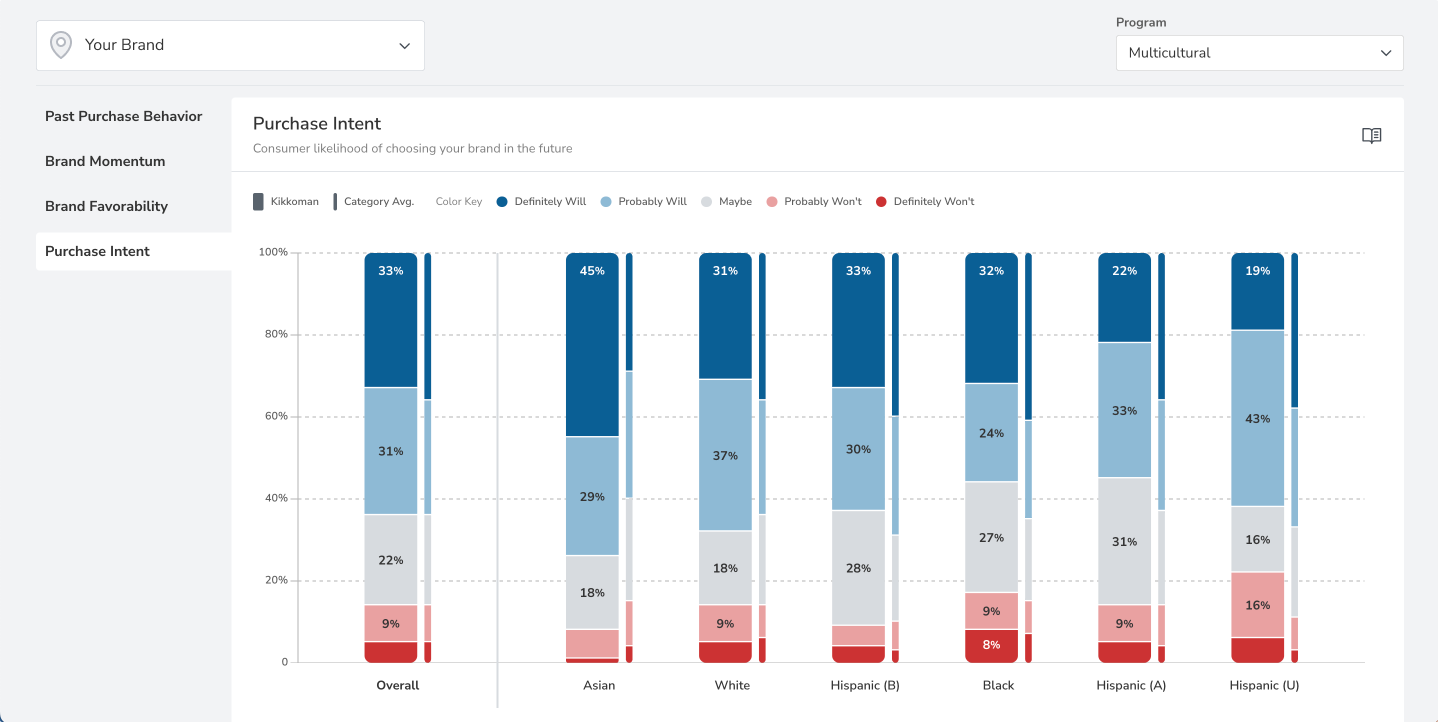Open the Your Brand dropdown

point(230,45)
